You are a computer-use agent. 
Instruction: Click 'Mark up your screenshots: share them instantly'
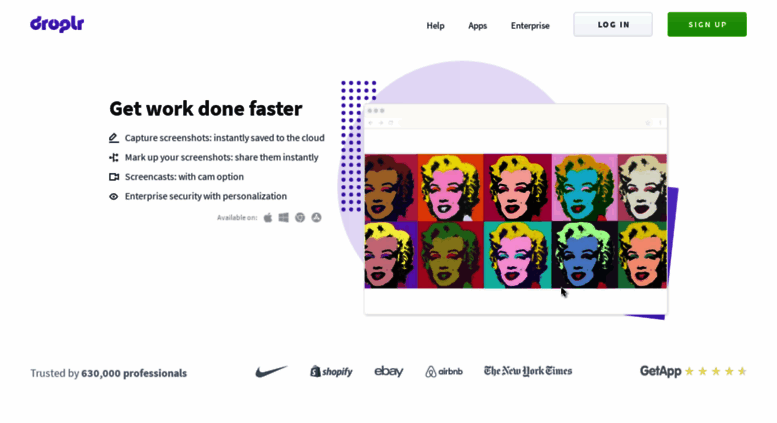(222, 157)
